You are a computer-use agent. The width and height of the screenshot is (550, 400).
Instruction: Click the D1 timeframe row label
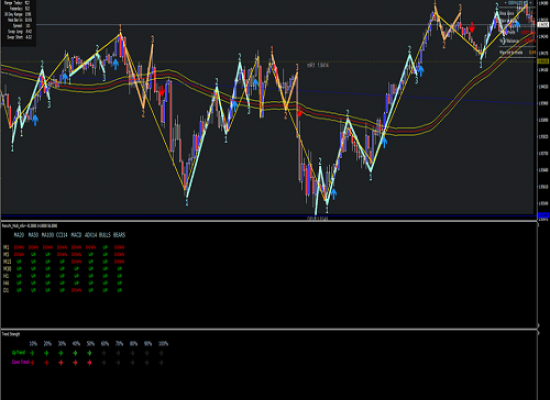[x=6, y=290]
